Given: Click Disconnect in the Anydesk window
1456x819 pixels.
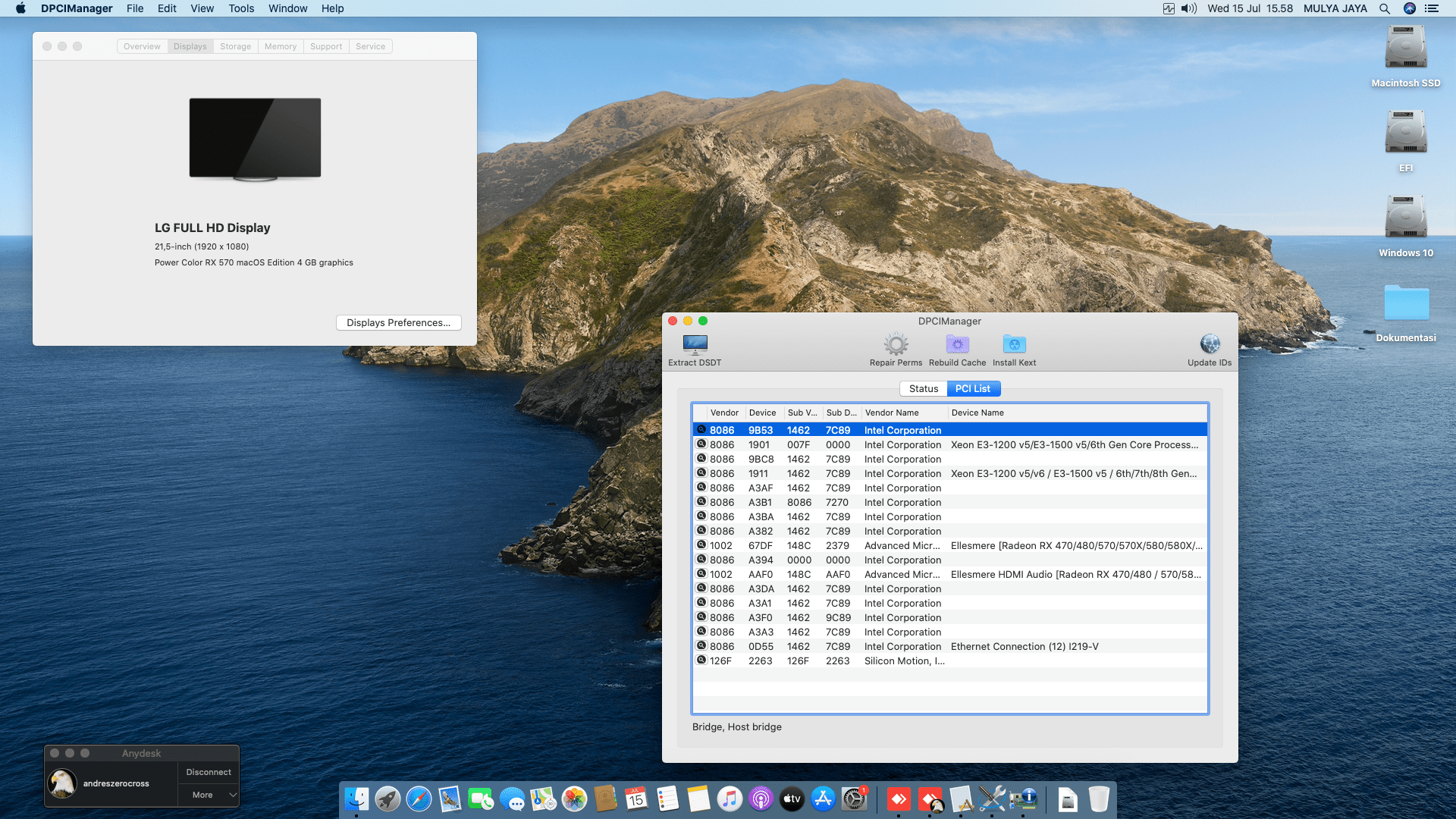Looking at the screenshot, I should click(209, 772).
